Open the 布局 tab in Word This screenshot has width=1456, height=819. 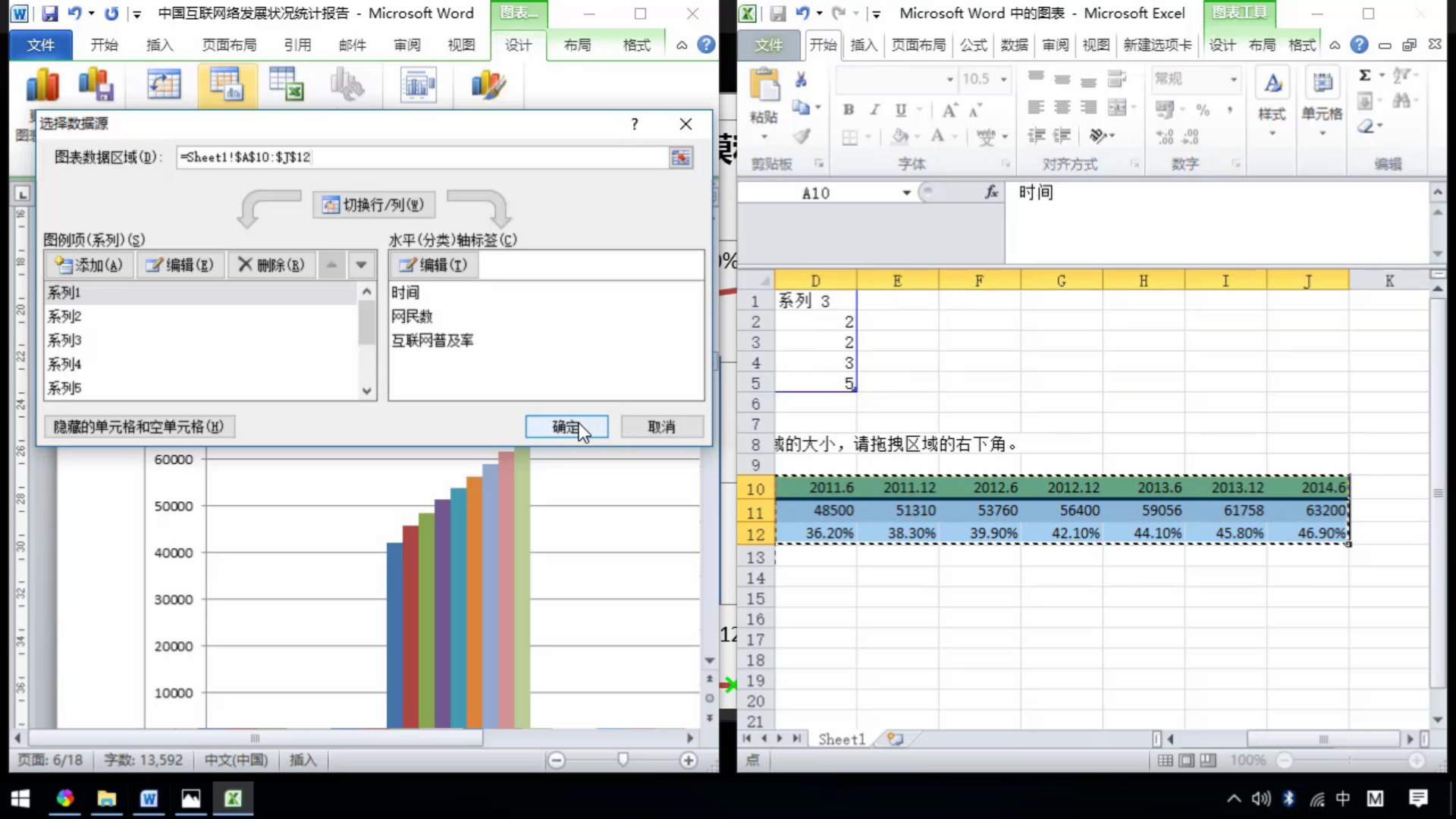(x=577, y=45)
